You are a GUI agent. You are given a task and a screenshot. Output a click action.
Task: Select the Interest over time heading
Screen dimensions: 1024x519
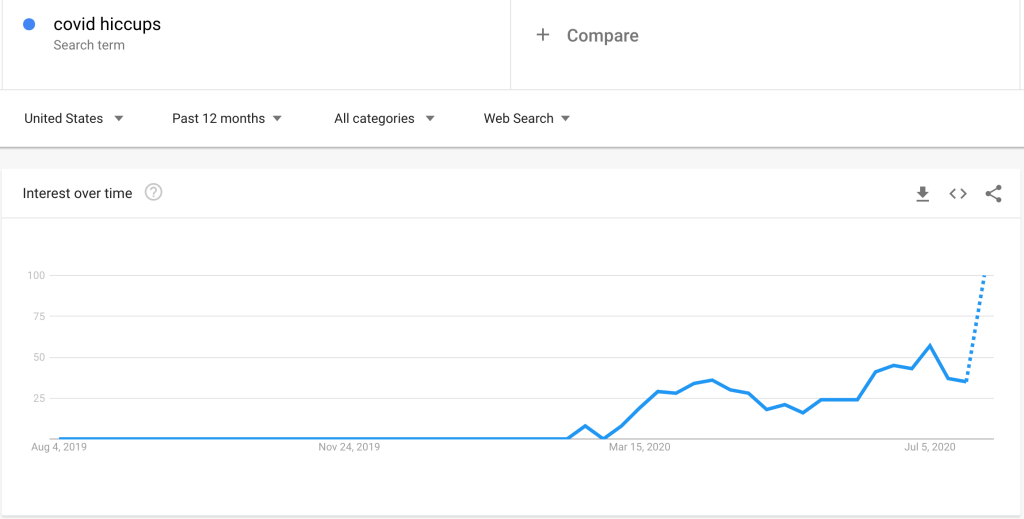77,194
